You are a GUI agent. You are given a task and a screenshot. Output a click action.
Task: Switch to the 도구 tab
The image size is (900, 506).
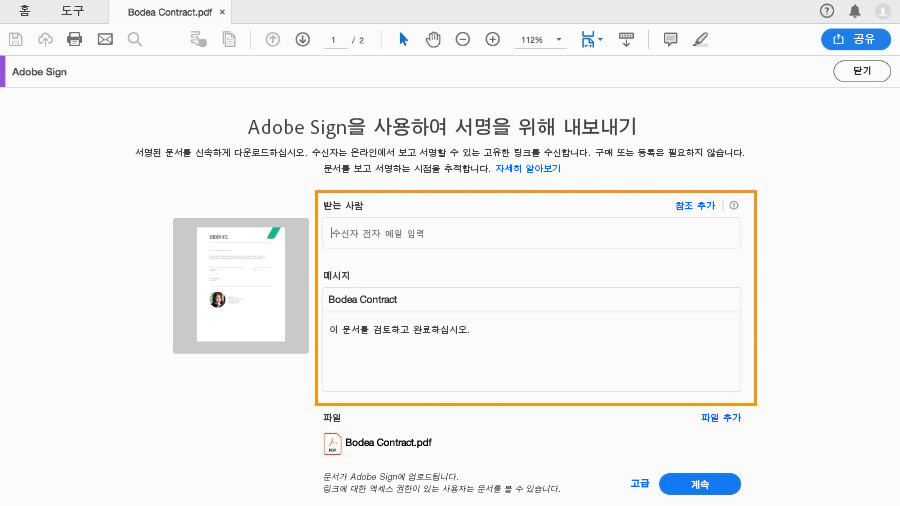[72, 11]
